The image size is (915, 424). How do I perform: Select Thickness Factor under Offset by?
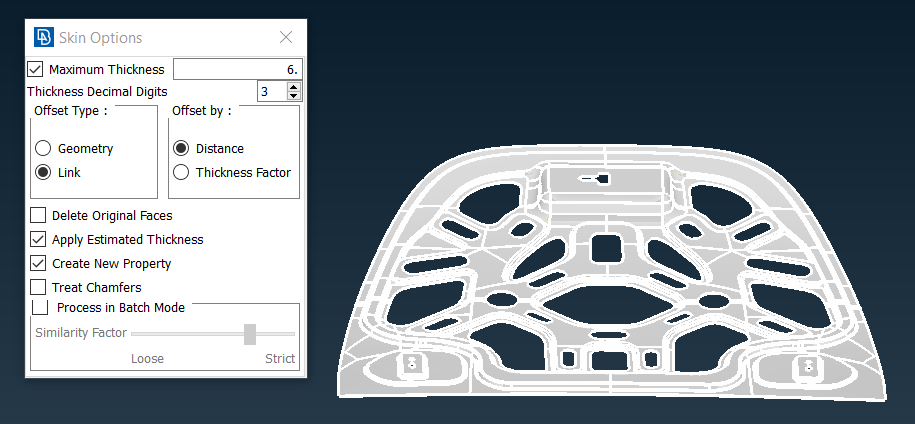181,172
